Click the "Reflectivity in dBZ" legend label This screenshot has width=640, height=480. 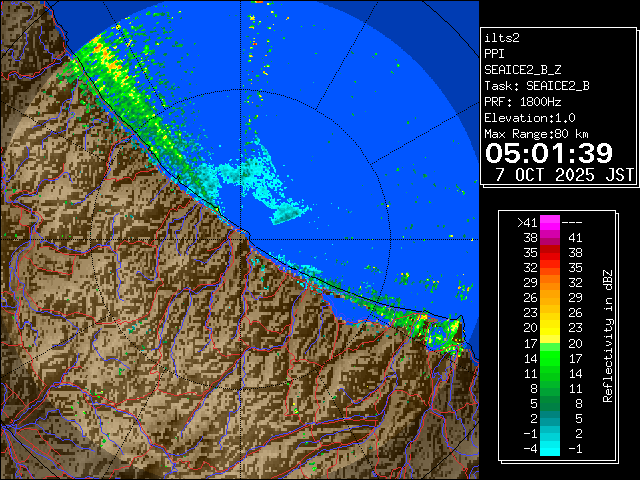pyautogui.click(x=607, y=335)
